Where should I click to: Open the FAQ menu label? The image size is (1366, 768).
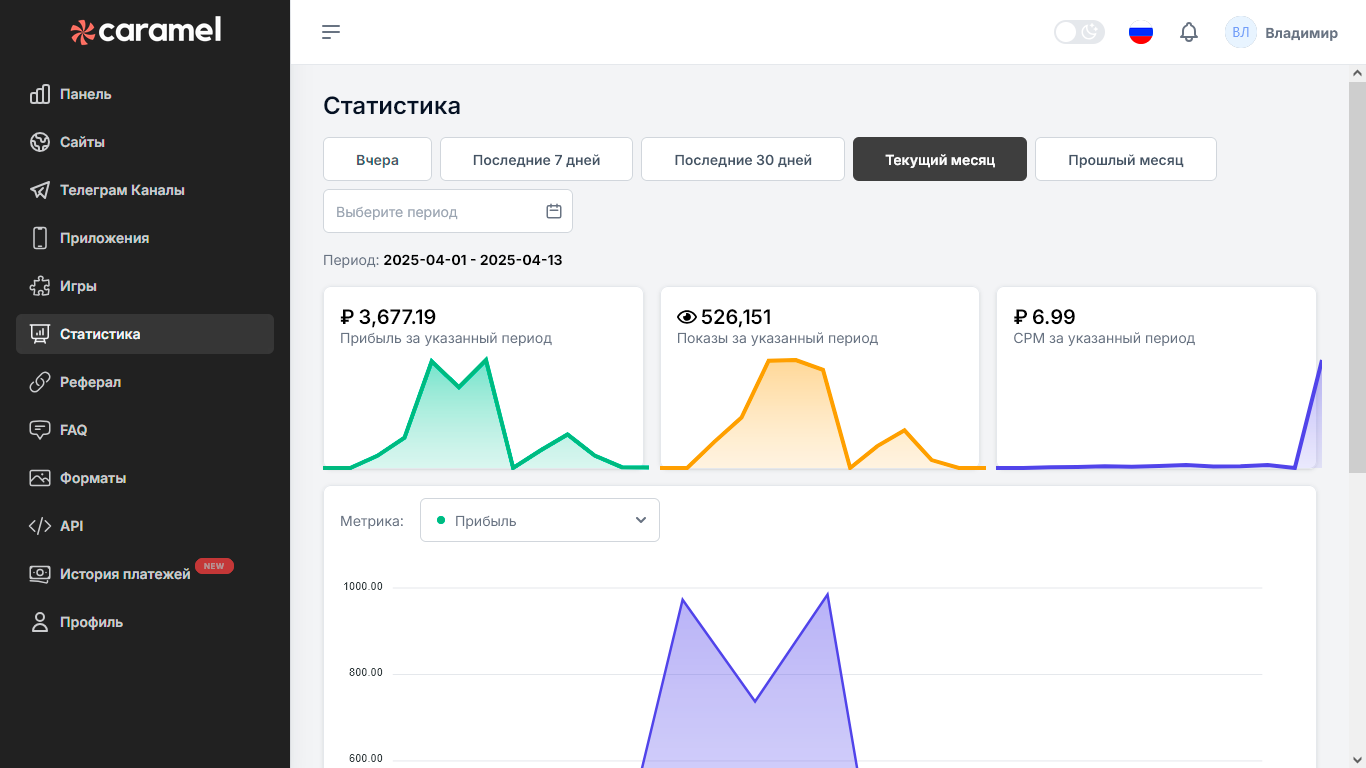[x=74, y=430]
